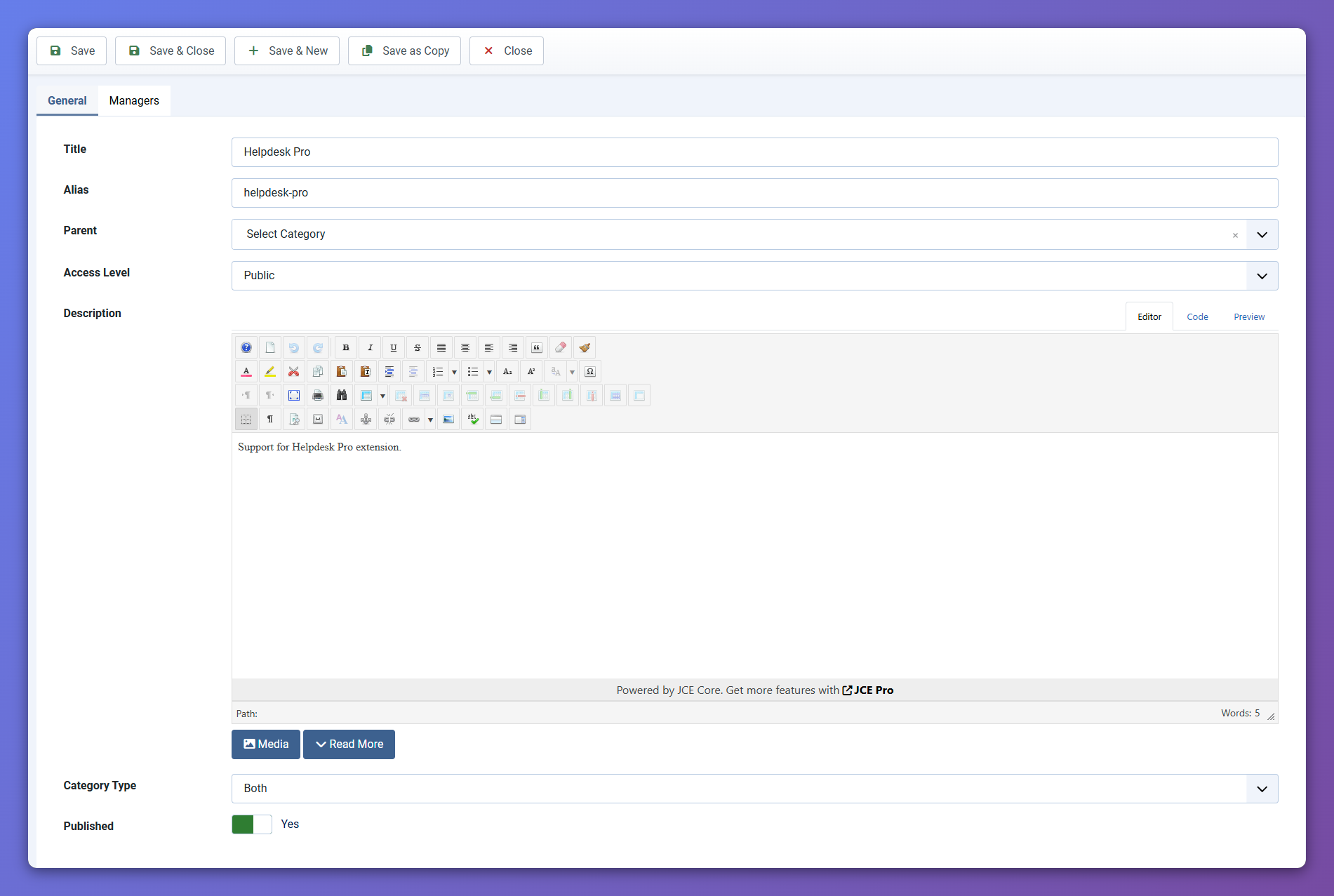The image size is (1334, 896).
Task: Open the special character Omega tool
Action: click(590, 372)
